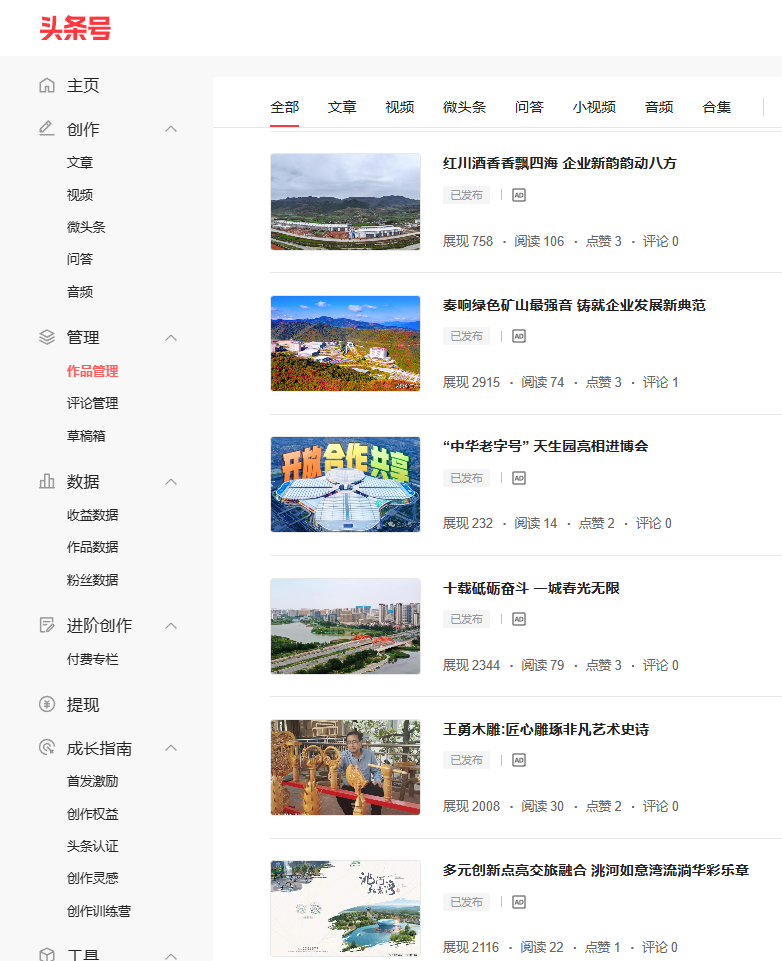The height and width of the screenshot is (961, 782).
Task: Click AD icon under 天生园亮相进博会 article
Action: tap(519, 477)
